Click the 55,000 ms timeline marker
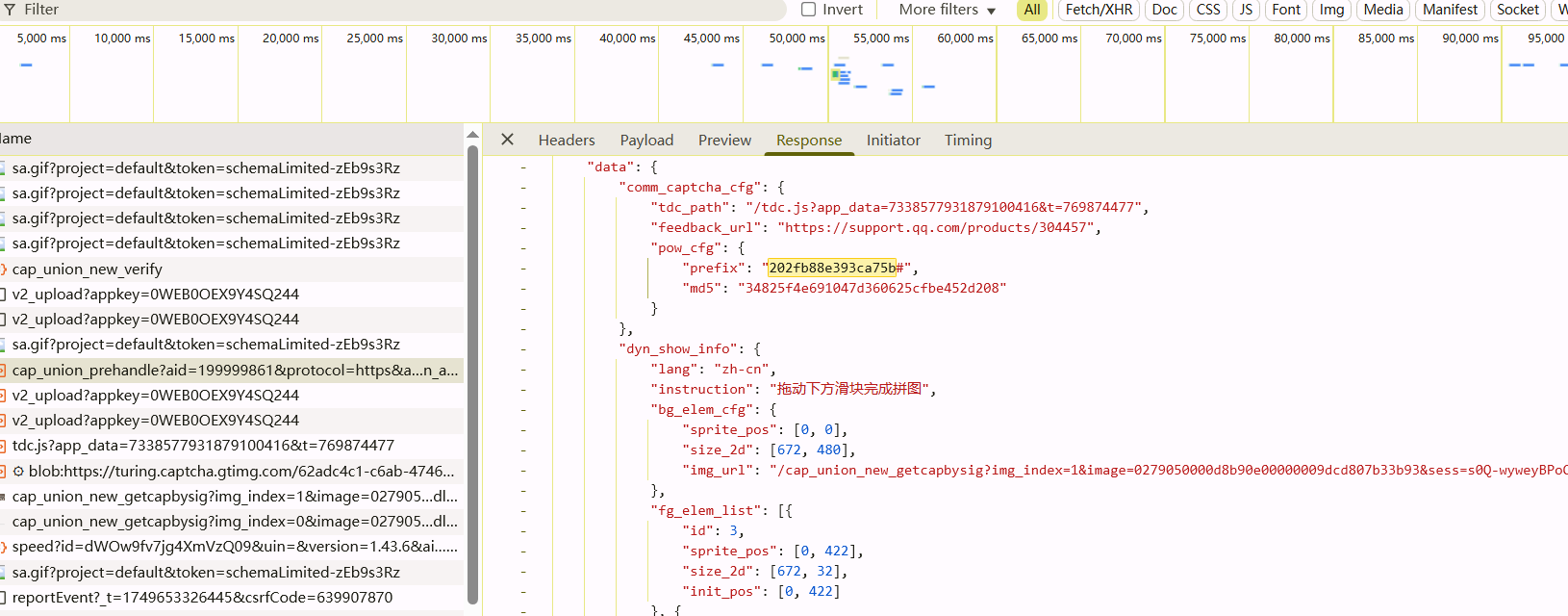Screen dimensions: 1568x616 (881, 38)
